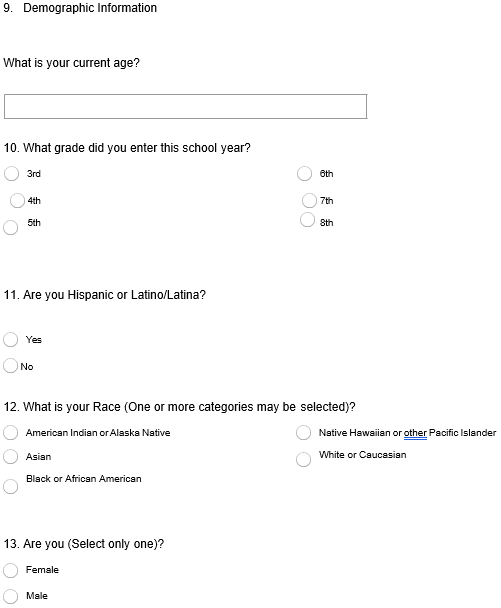Select No for Hispanic or Latino
The height and width of the screenshot is (608, 501).
(x=10, y=366)
